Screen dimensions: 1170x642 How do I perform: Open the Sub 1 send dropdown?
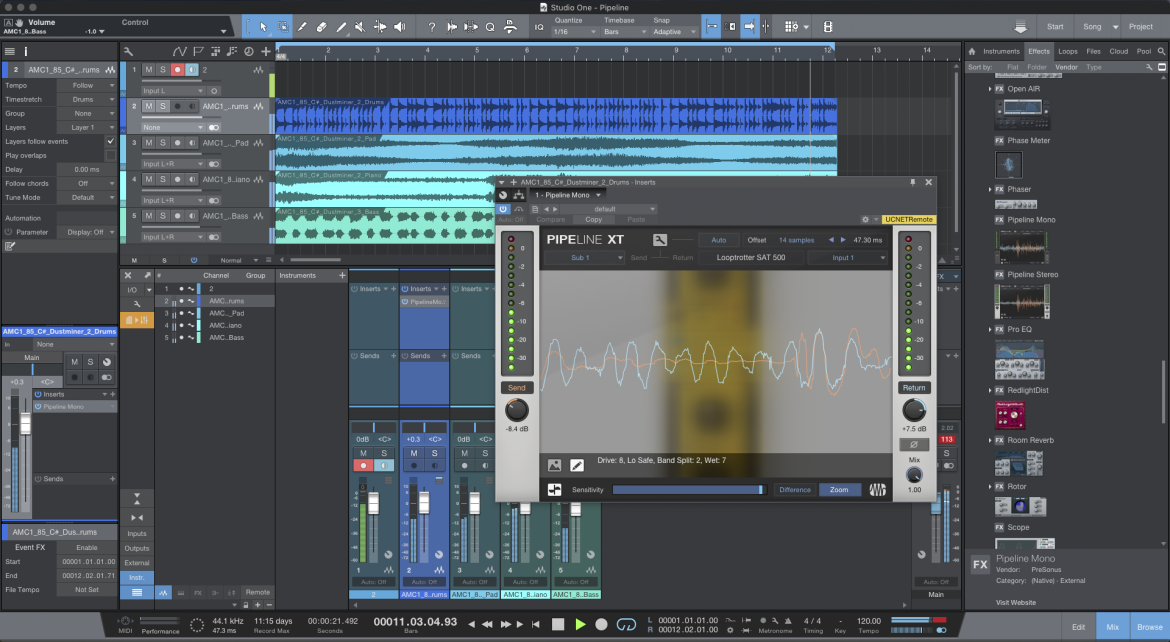pyautogui.click(x=584, y=258)
